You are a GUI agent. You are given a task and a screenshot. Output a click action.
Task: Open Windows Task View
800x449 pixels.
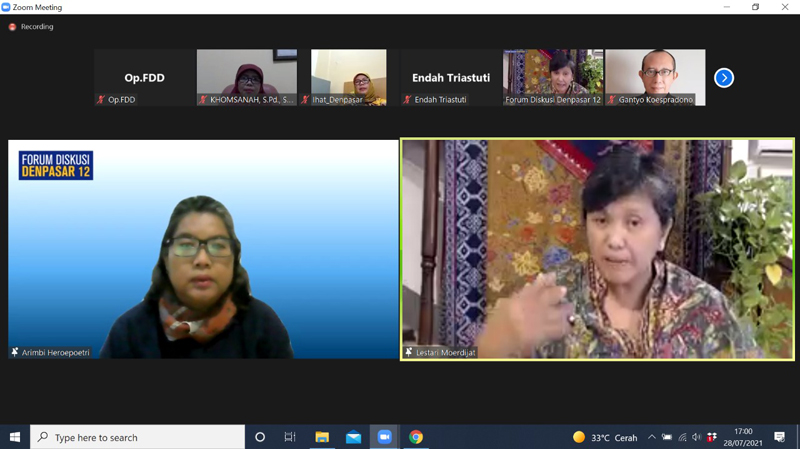[x=290, y=437]
